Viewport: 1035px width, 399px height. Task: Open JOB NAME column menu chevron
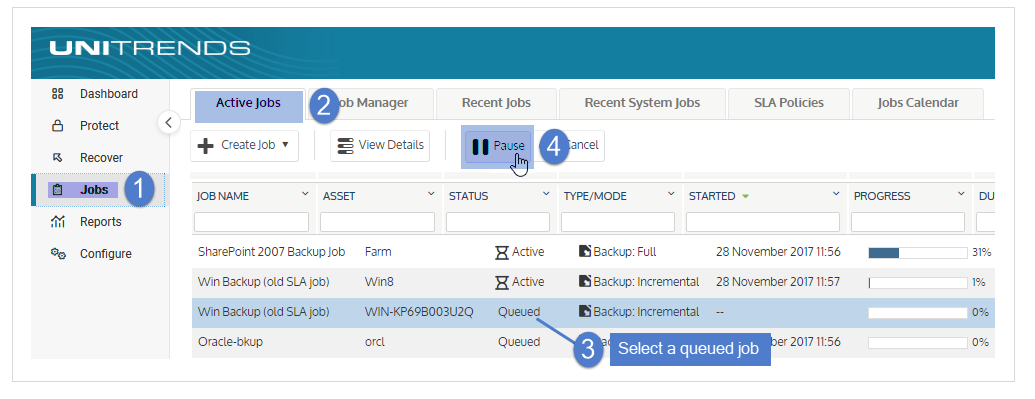305,194
